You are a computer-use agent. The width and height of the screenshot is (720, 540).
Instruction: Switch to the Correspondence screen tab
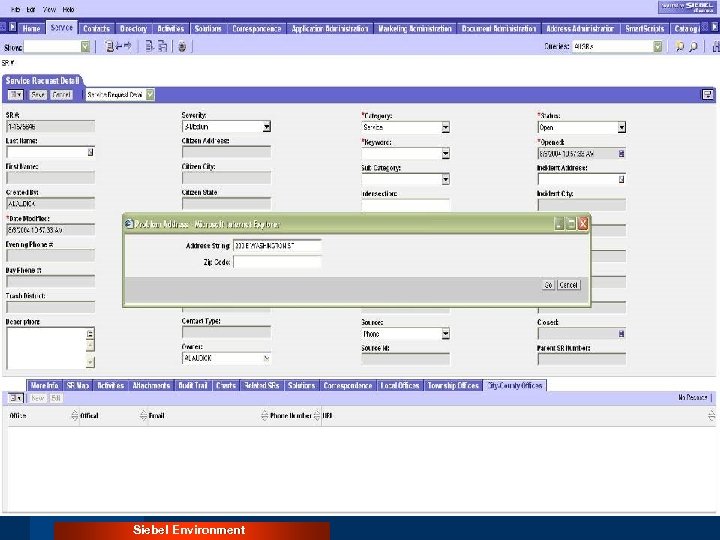(x=257, y=28)
